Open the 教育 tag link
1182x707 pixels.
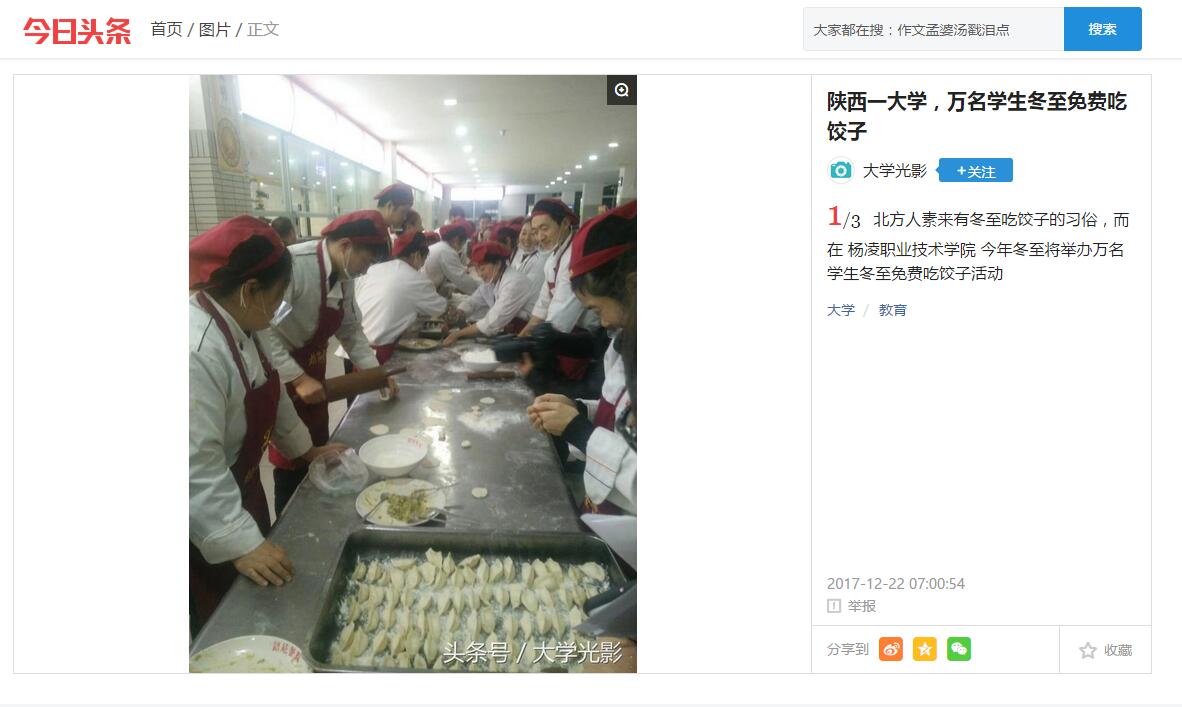[x=893, y=310]
